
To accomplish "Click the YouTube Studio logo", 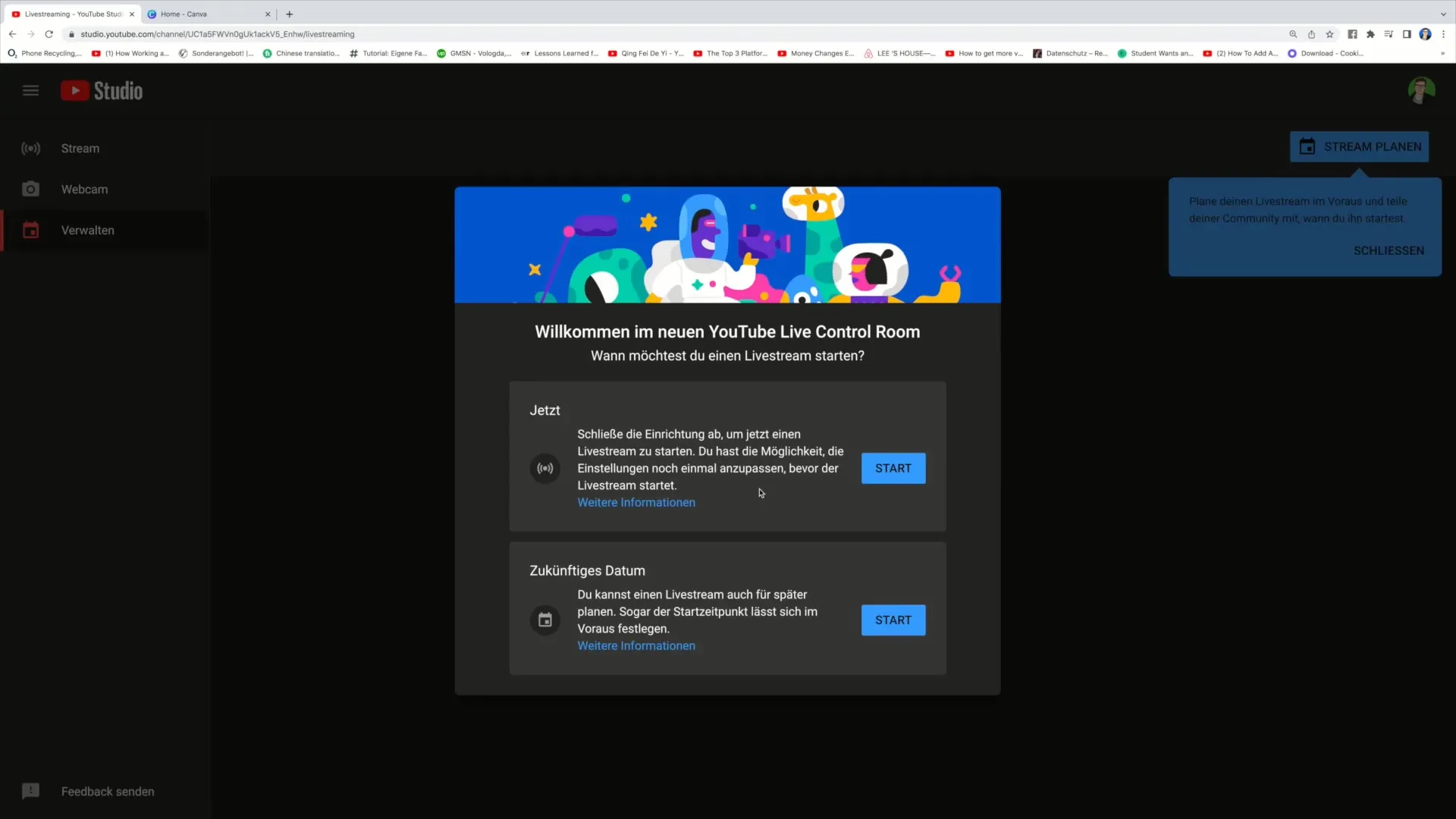I will pyautogui.click(x=102, y=91).
